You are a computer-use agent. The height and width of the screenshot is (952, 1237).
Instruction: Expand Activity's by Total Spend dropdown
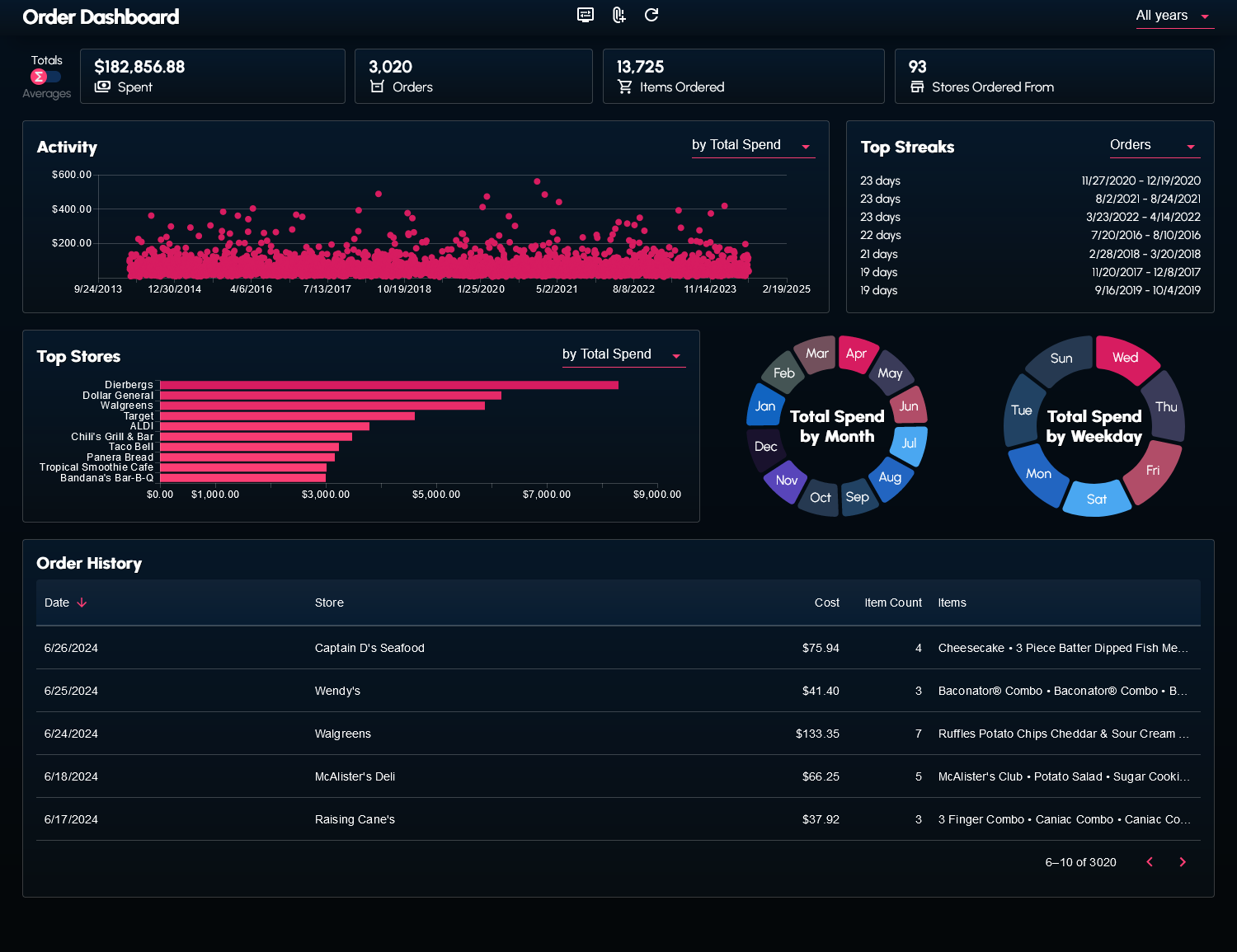point(752,145)
